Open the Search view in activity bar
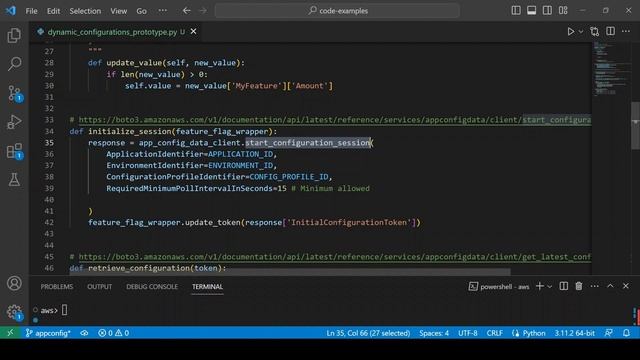The width and height of the screenshot is (640, 360). tap(14, 64)
